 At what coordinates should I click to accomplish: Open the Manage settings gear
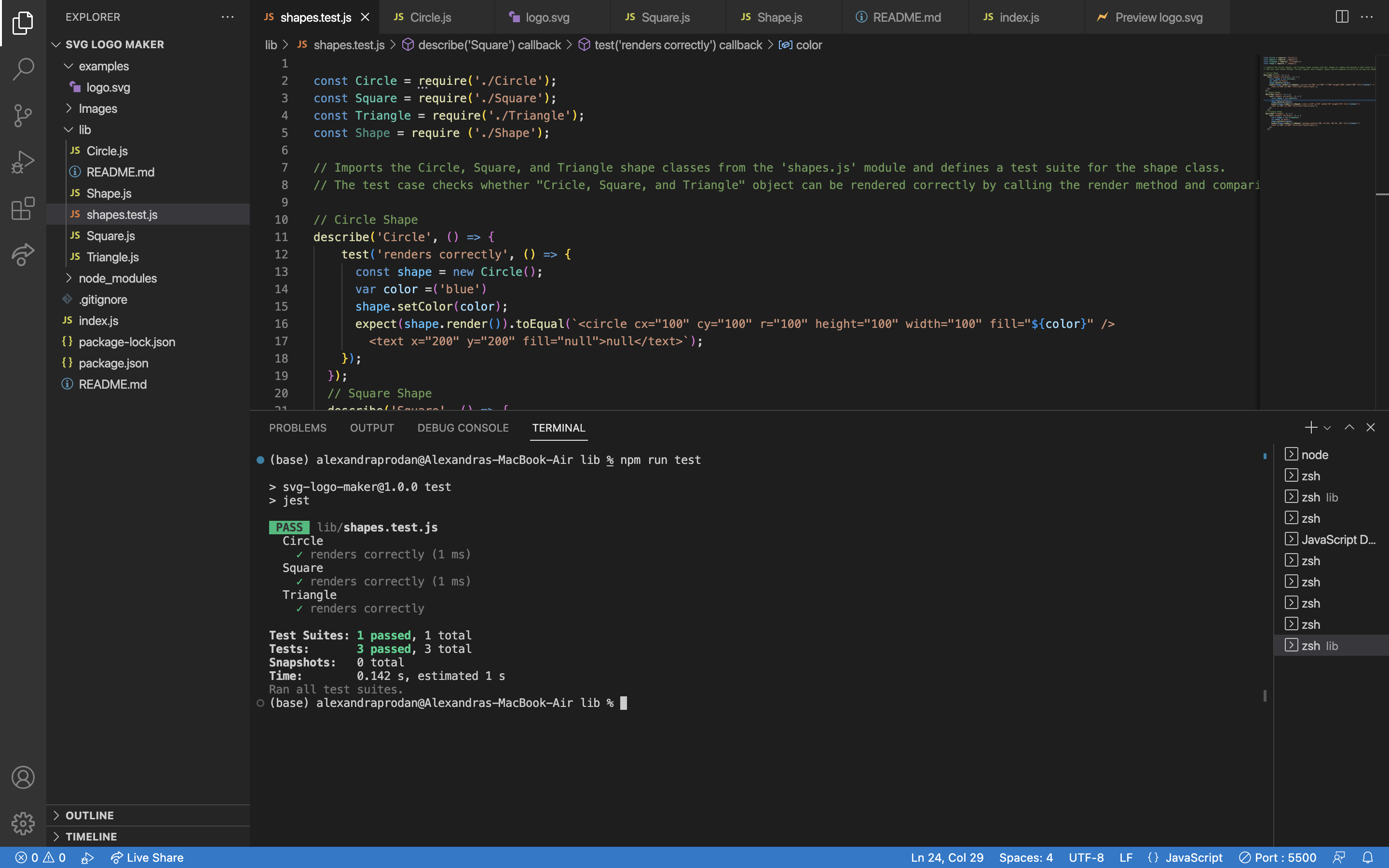tap(22, 823)
